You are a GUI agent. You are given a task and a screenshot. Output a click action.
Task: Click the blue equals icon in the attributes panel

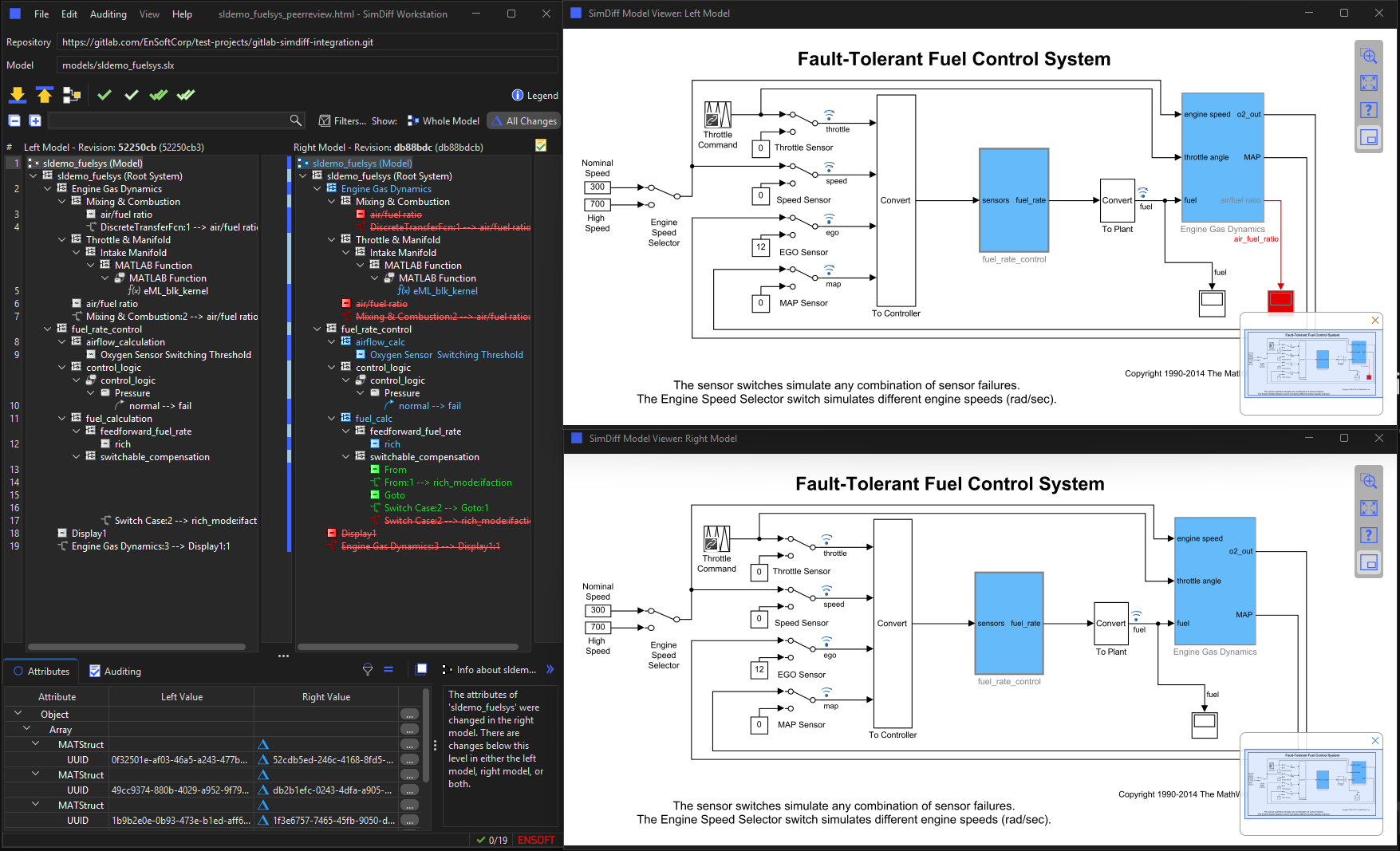click(388, 670)
